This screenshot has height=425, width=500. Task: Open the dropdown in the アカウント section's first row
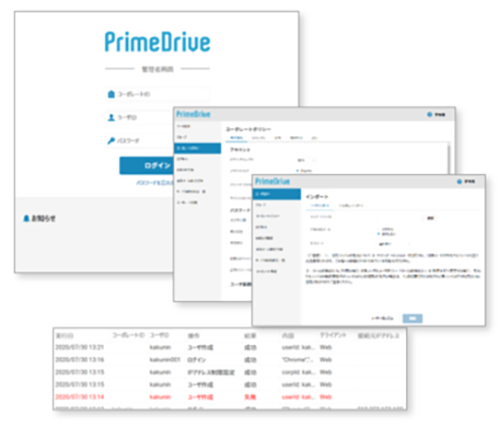click(306, 160)
